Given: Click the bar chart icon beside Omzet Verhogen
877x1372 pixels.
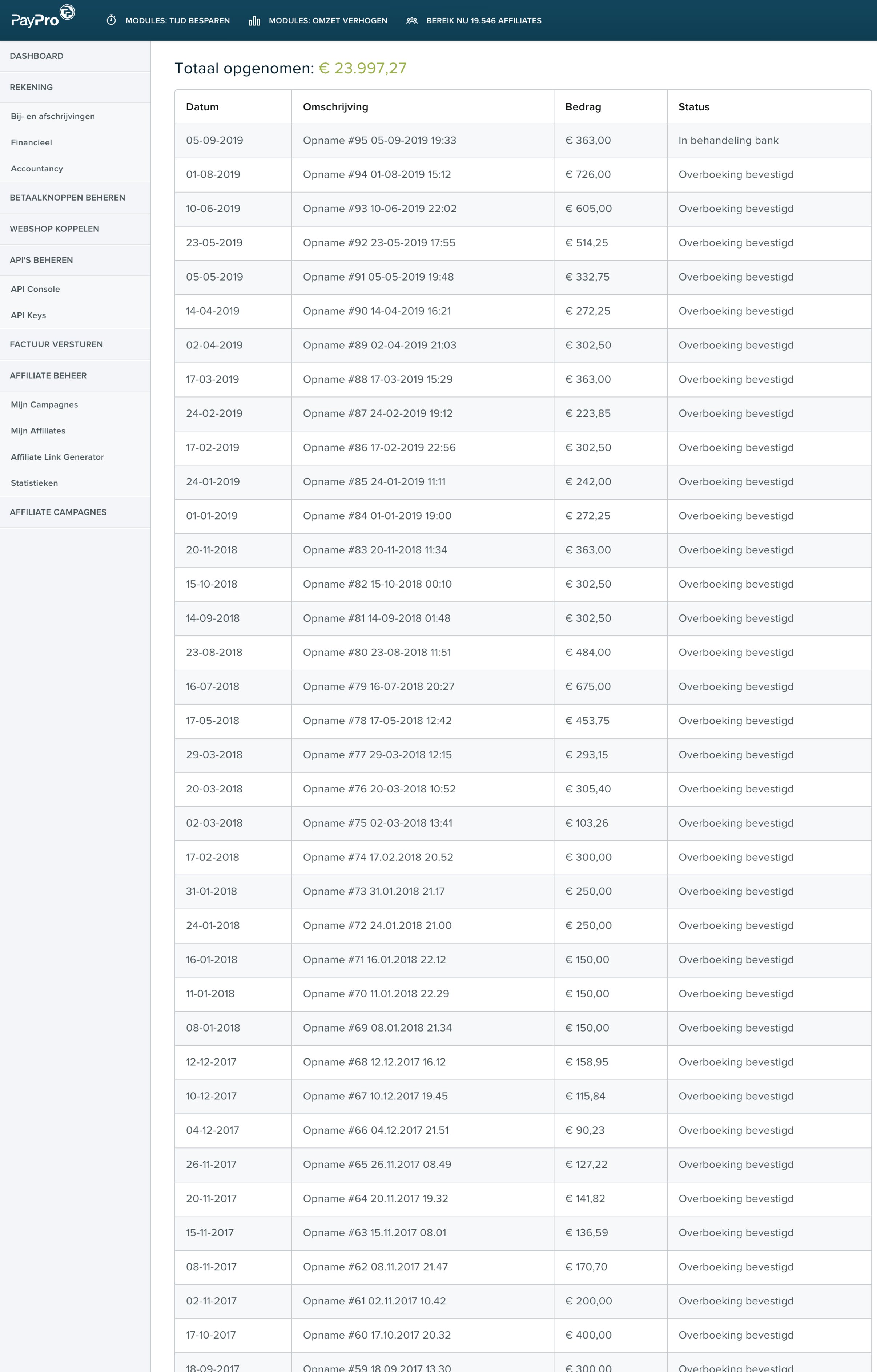Looking at the screenshot, I should pyautogui.click(x=254, y=21).
